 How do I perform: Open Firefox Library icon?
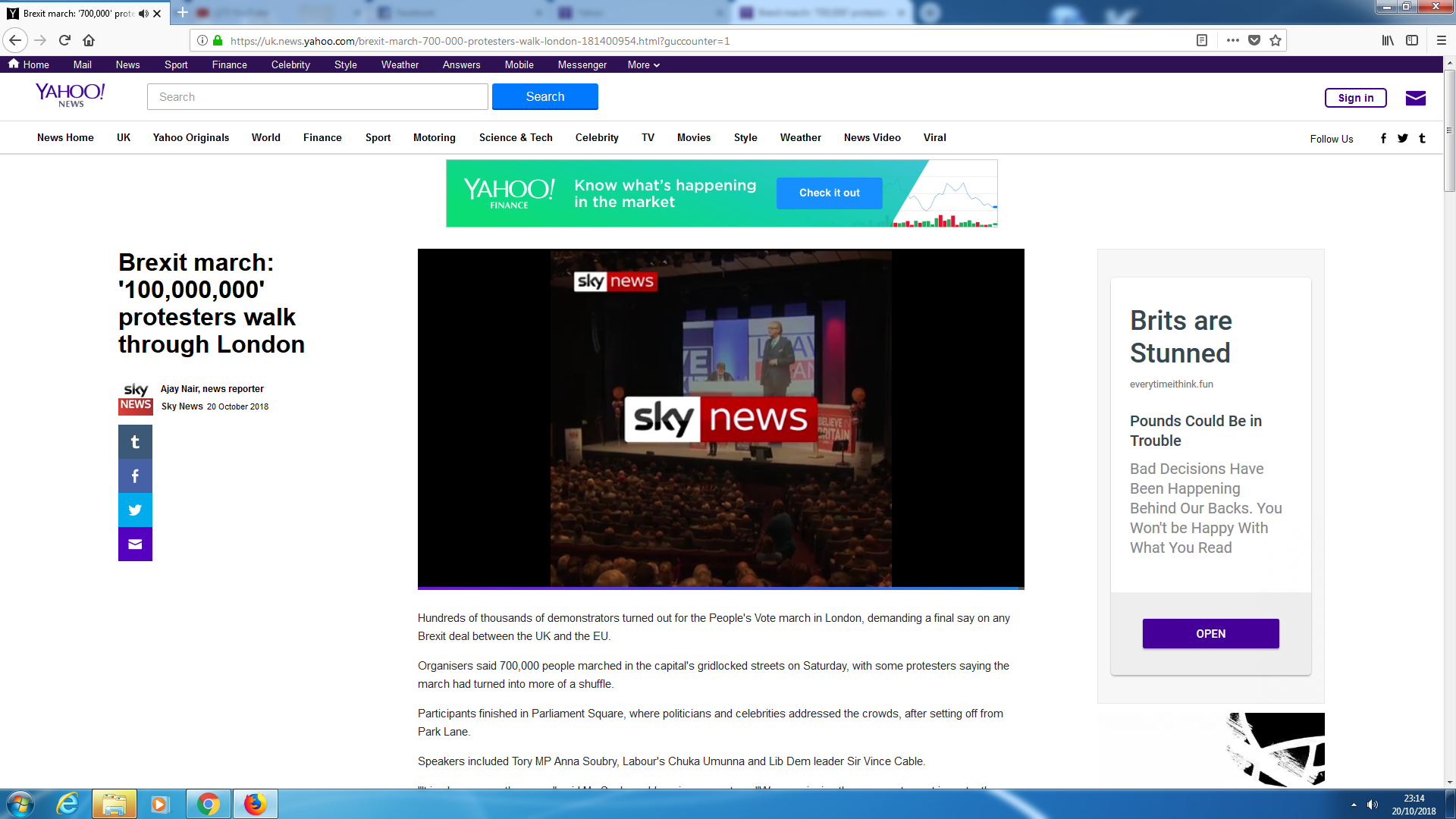tap(1388, 40)
